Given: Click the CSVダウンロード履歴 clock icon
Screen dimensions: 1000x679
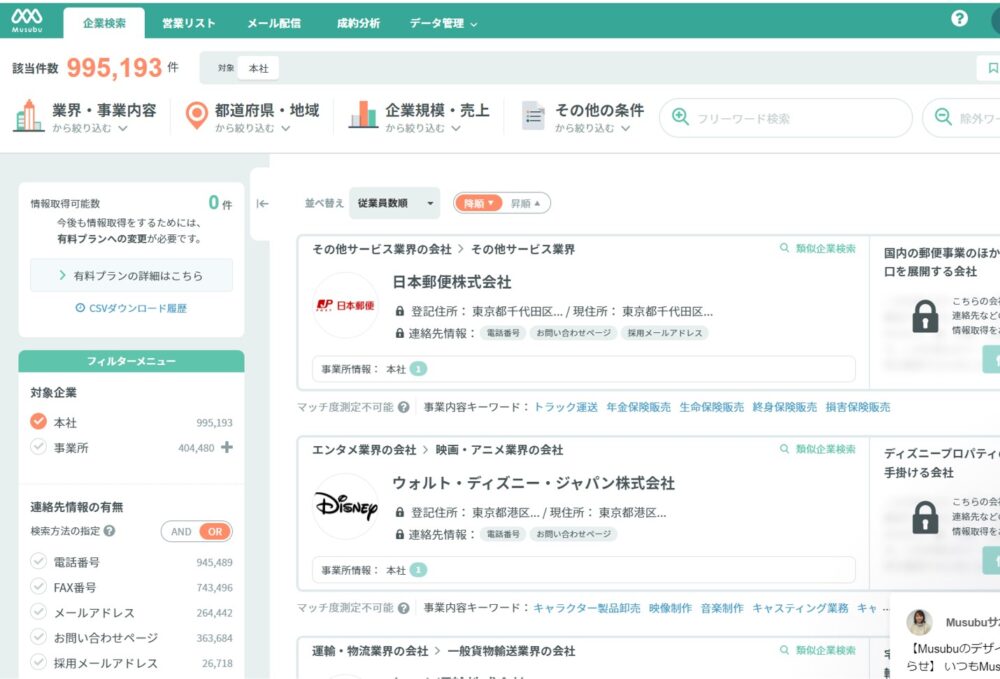Looking at the screenshot, I should point(80,308).
